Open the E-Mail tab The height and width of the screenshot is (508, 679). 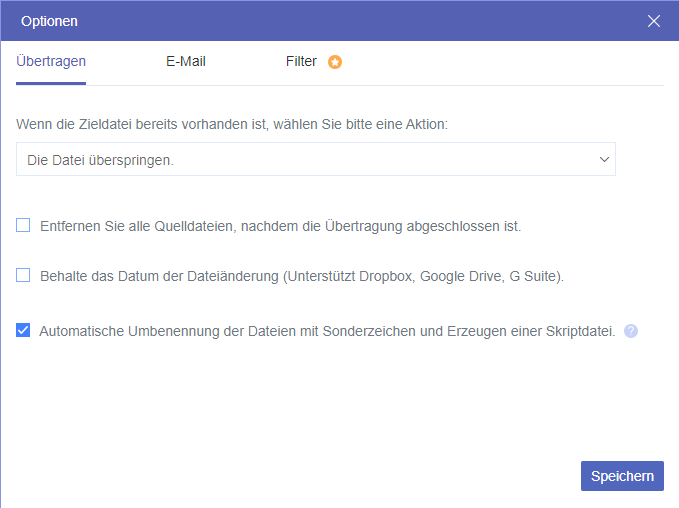[186, 61]
